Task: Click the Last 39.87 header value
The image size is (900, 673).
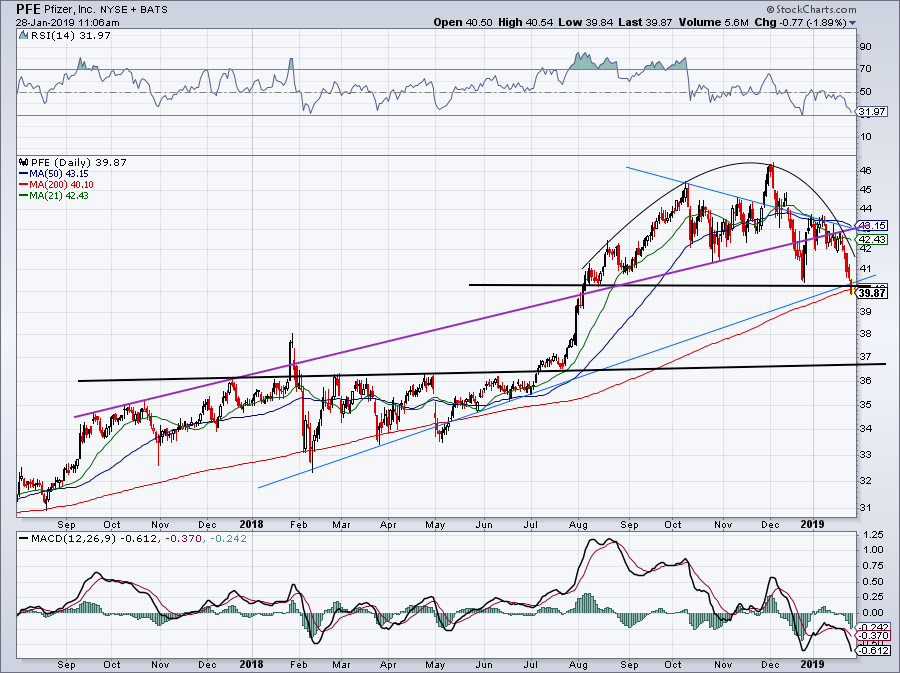Action: [x=646, y=22]
